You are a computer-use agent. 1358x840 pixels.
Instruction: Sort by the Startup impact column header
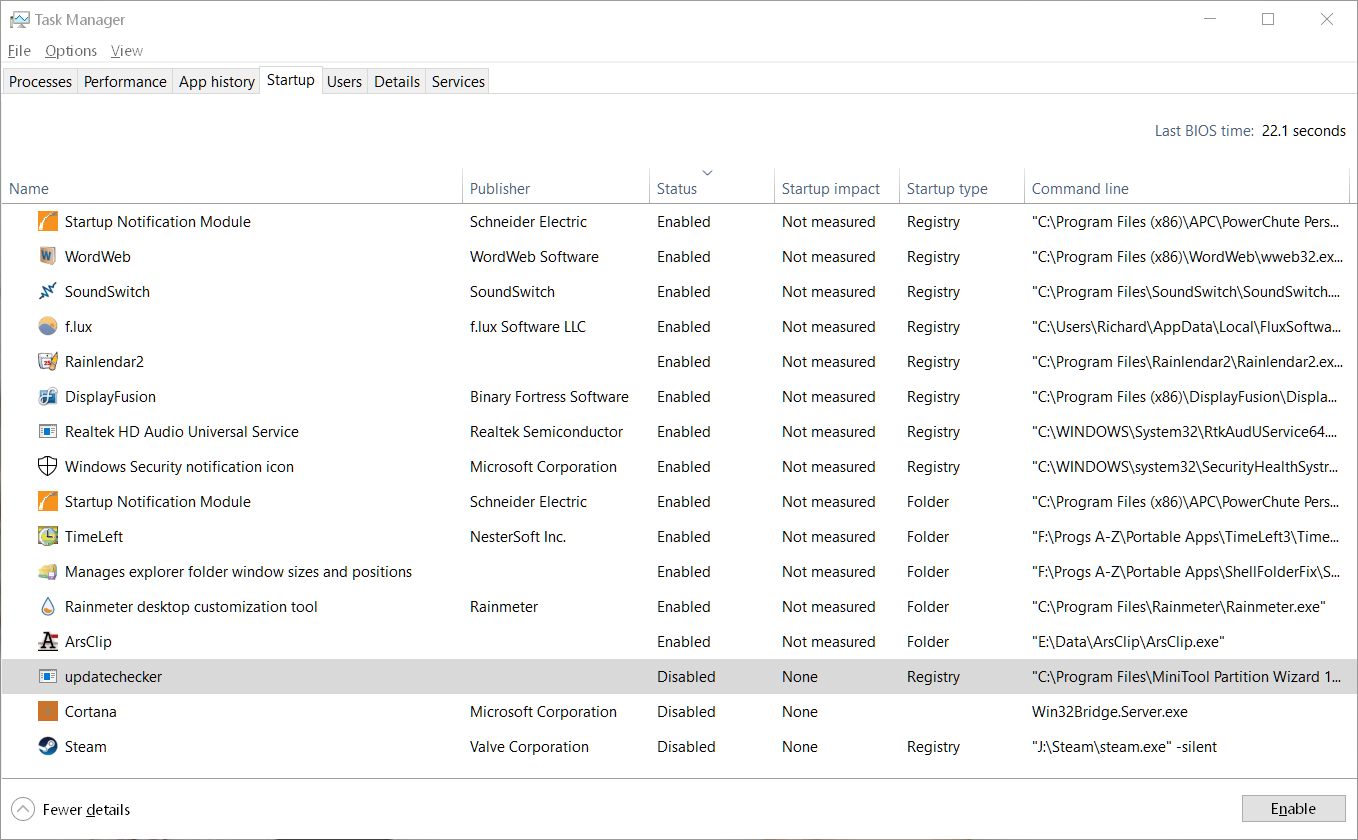[x=837, y=189]
